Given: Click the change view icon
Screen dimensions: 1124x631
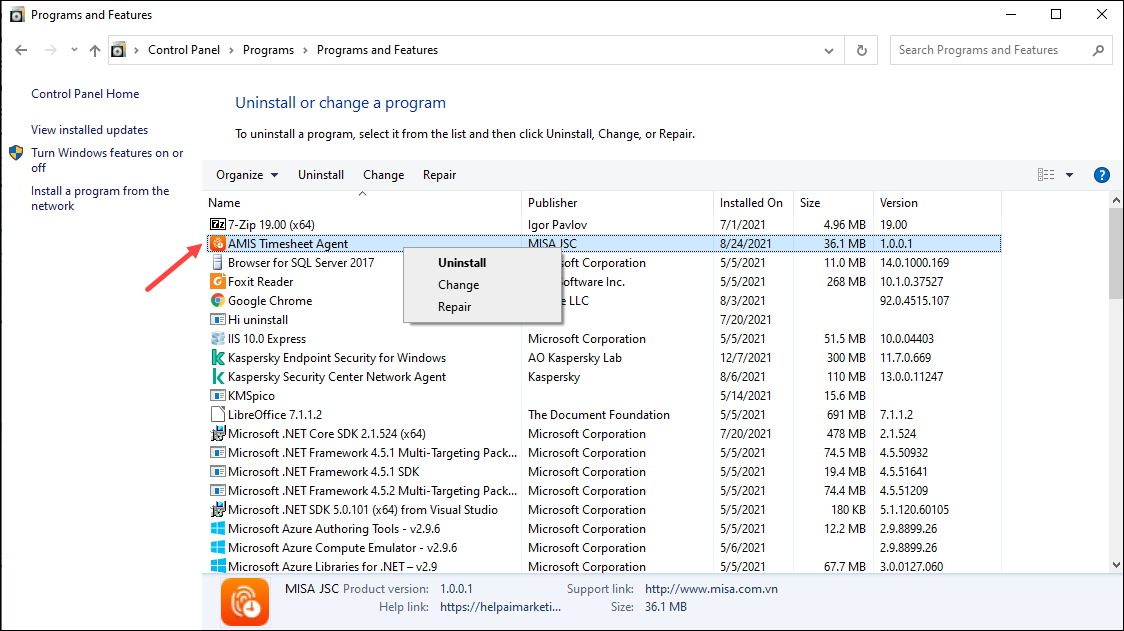Looking at the screenshot, I should coord(1046,175).
